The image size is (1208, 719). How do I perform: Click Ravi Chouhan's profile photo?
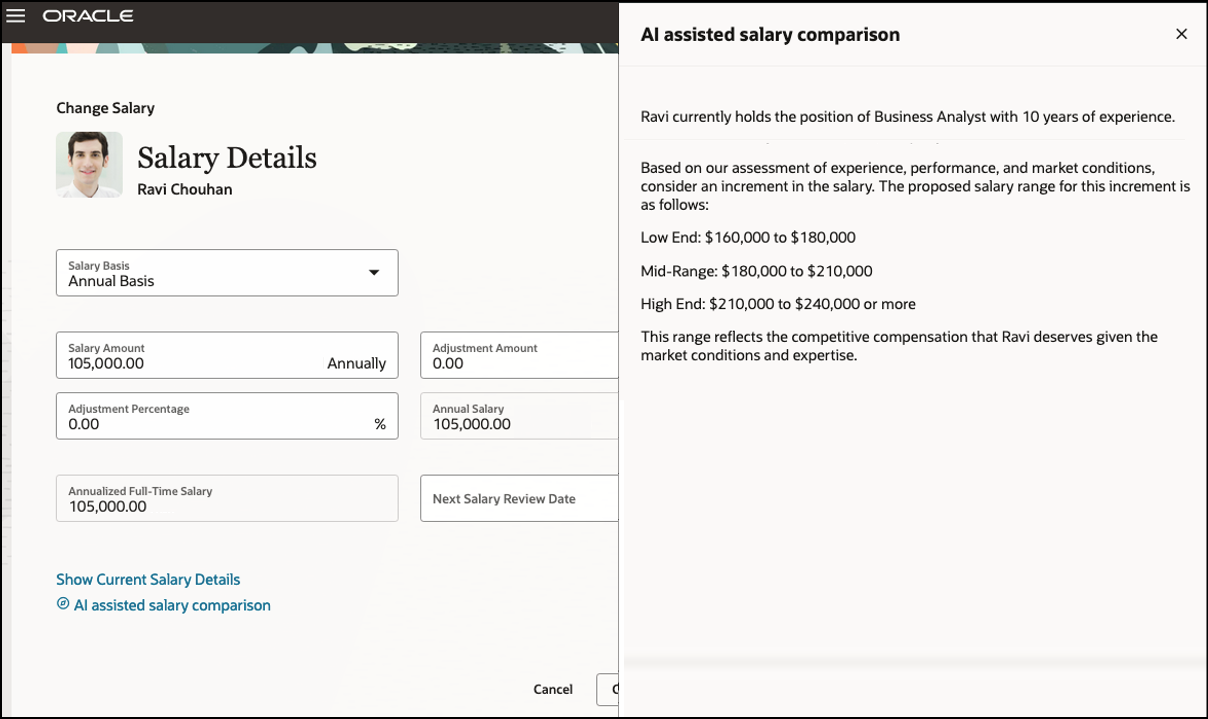[x=89, y=164]
